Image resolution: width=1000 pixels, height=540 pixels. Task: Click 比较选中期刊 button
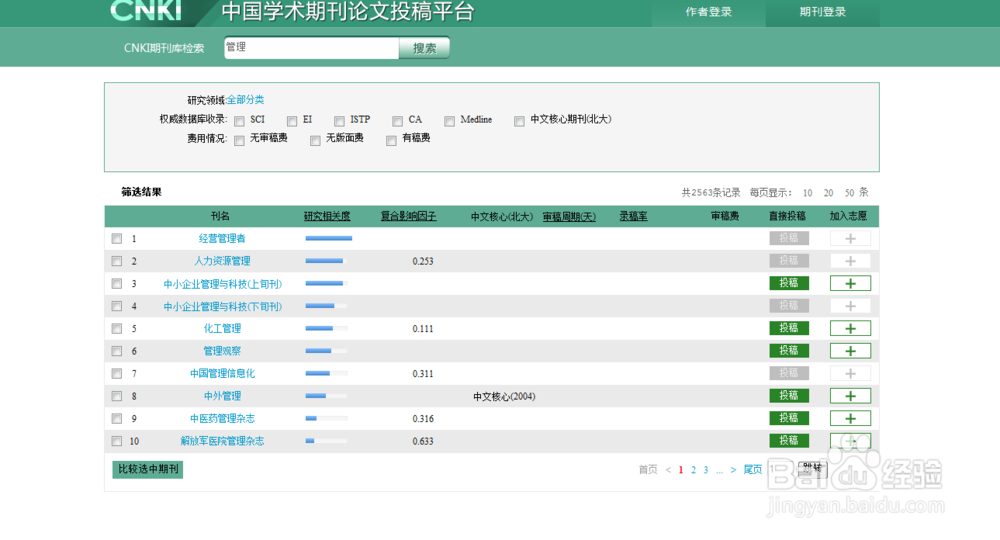coord(148,469)
